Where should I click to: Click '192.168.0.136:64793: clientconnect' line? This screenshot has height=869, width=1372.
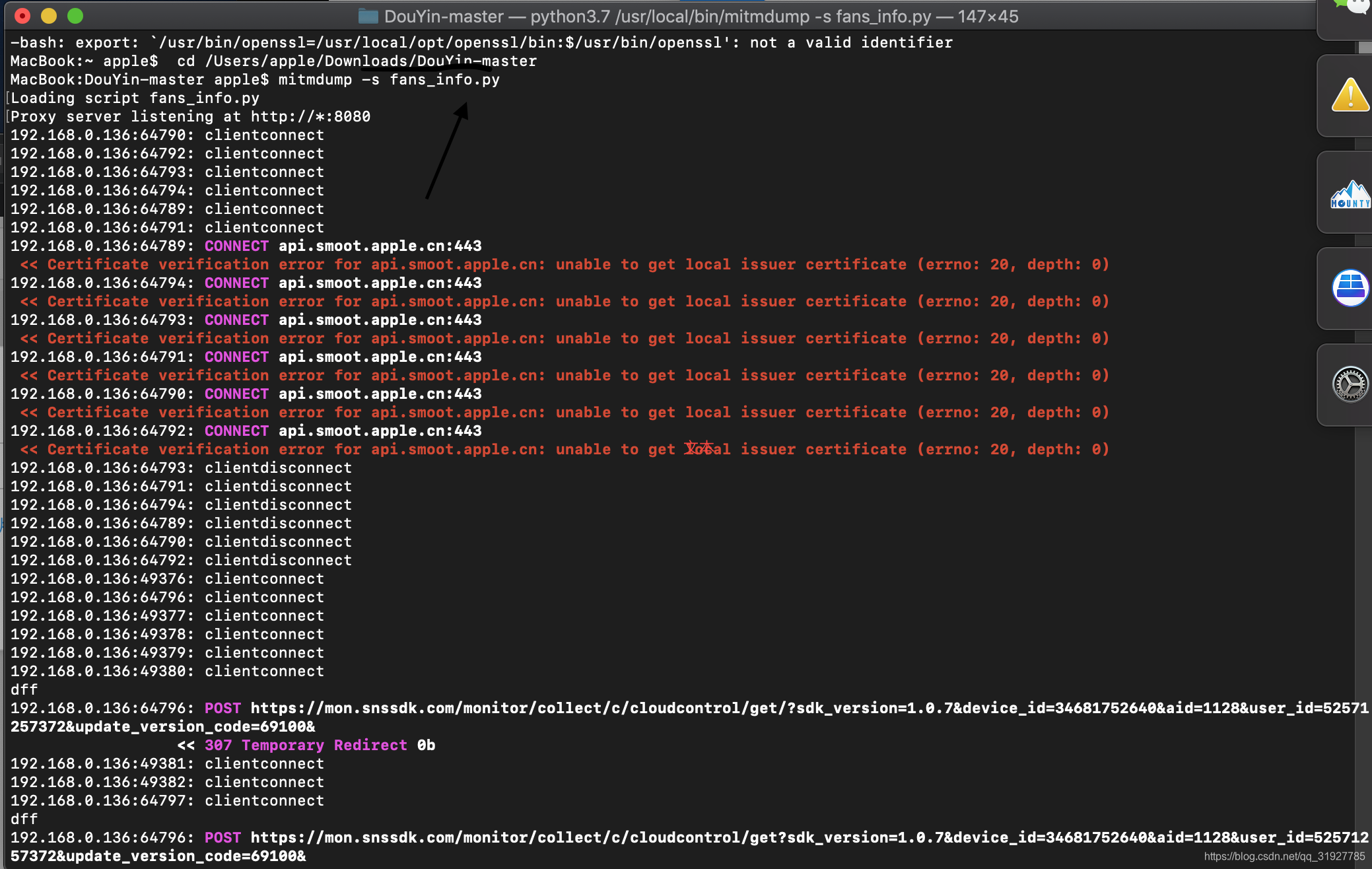167,172
